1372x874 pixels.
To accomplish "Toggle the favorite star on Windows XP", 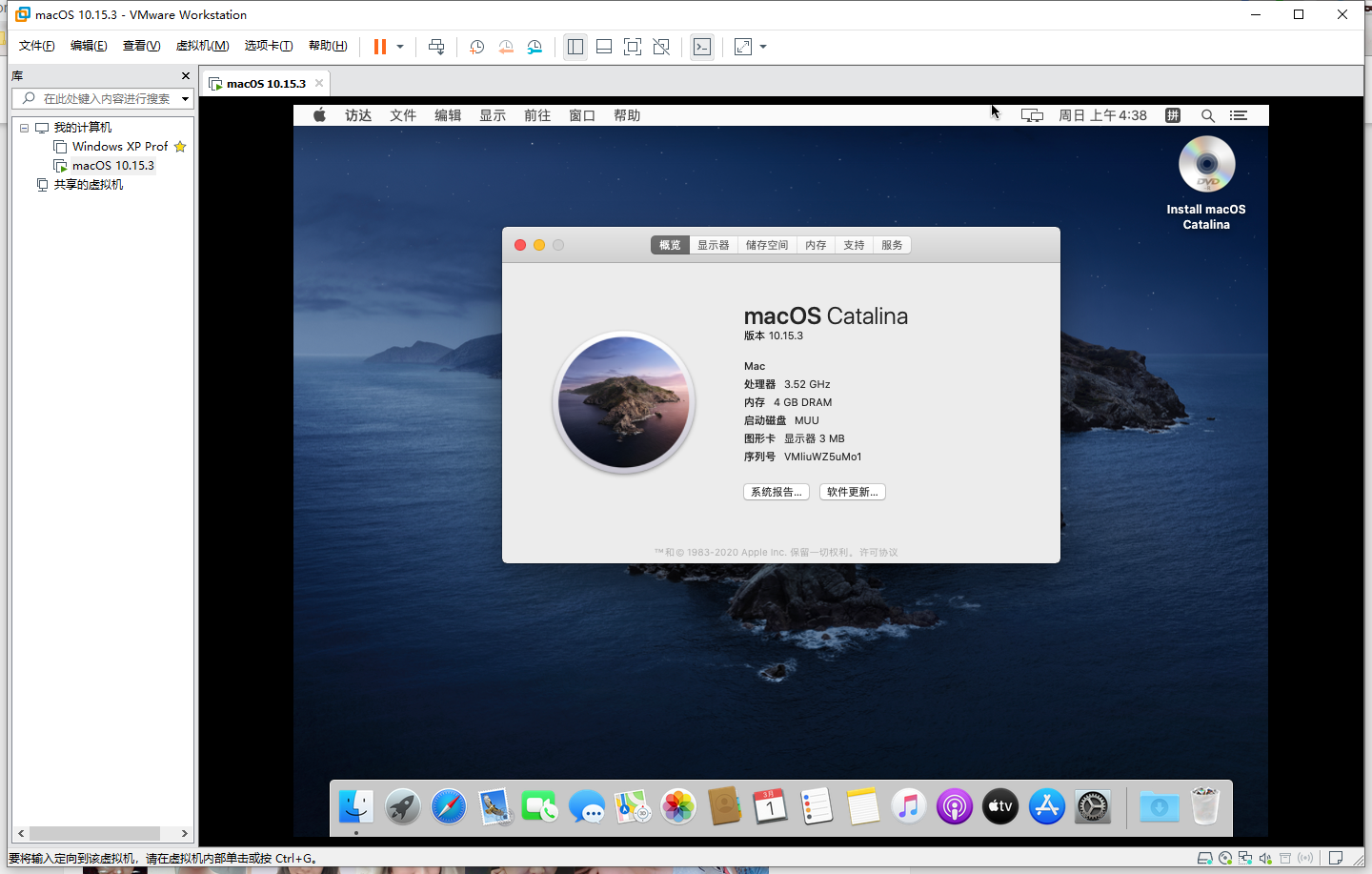I will [180, 147].
